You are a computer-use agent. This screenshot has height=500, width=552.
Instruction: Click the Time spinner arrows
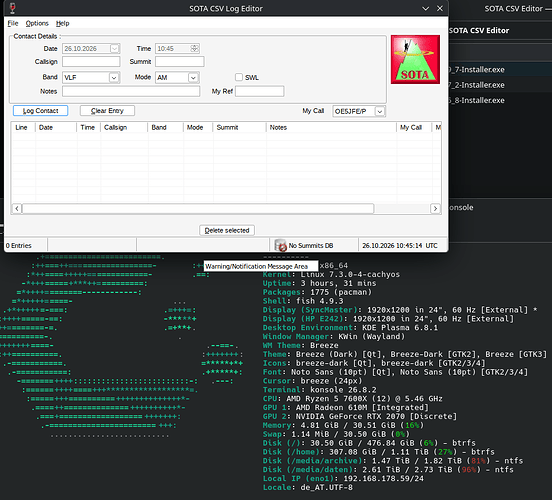click(x=194, y=49)
